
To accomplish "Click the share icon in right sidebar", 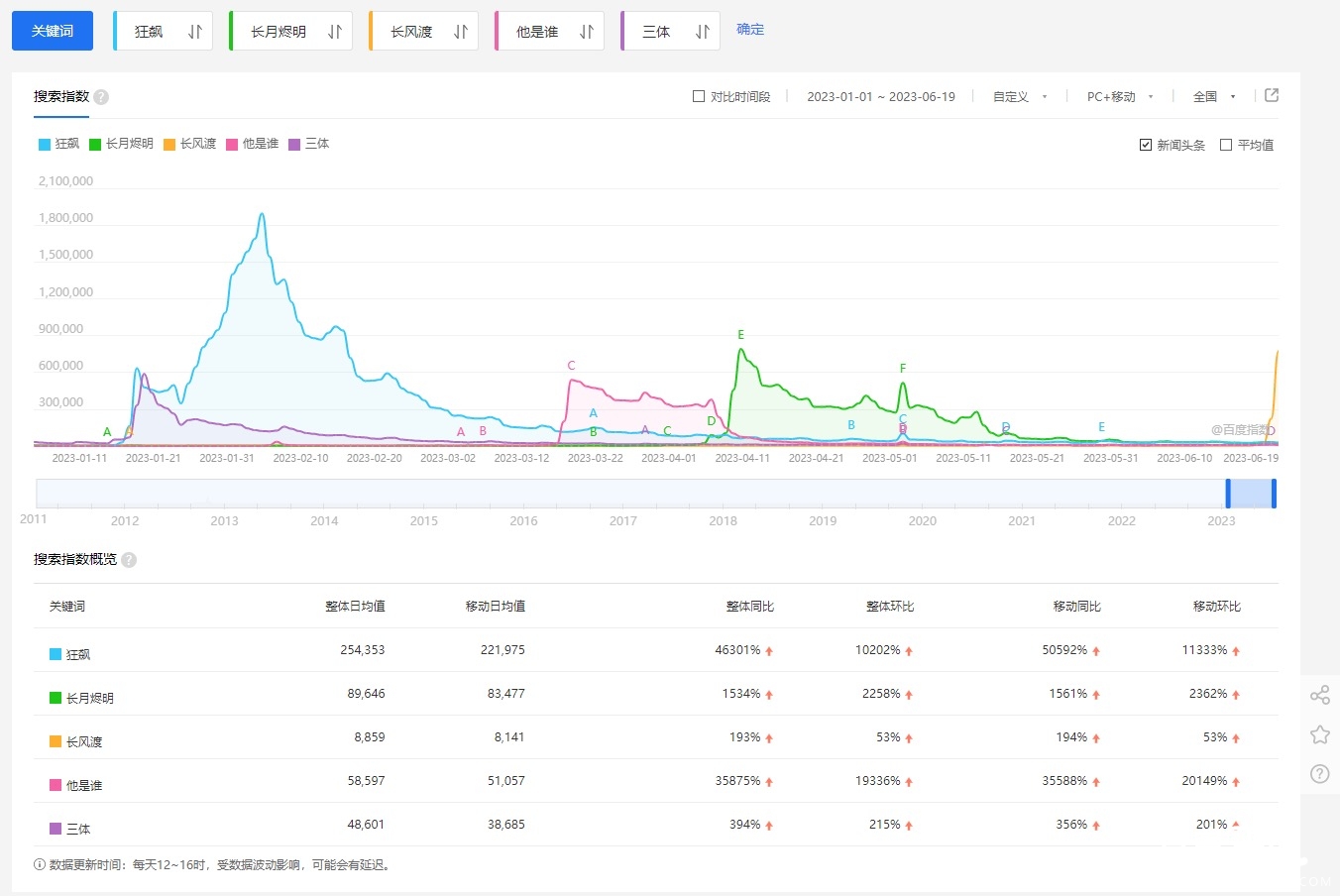I will pyautogui.click(x=1320, y=695).
